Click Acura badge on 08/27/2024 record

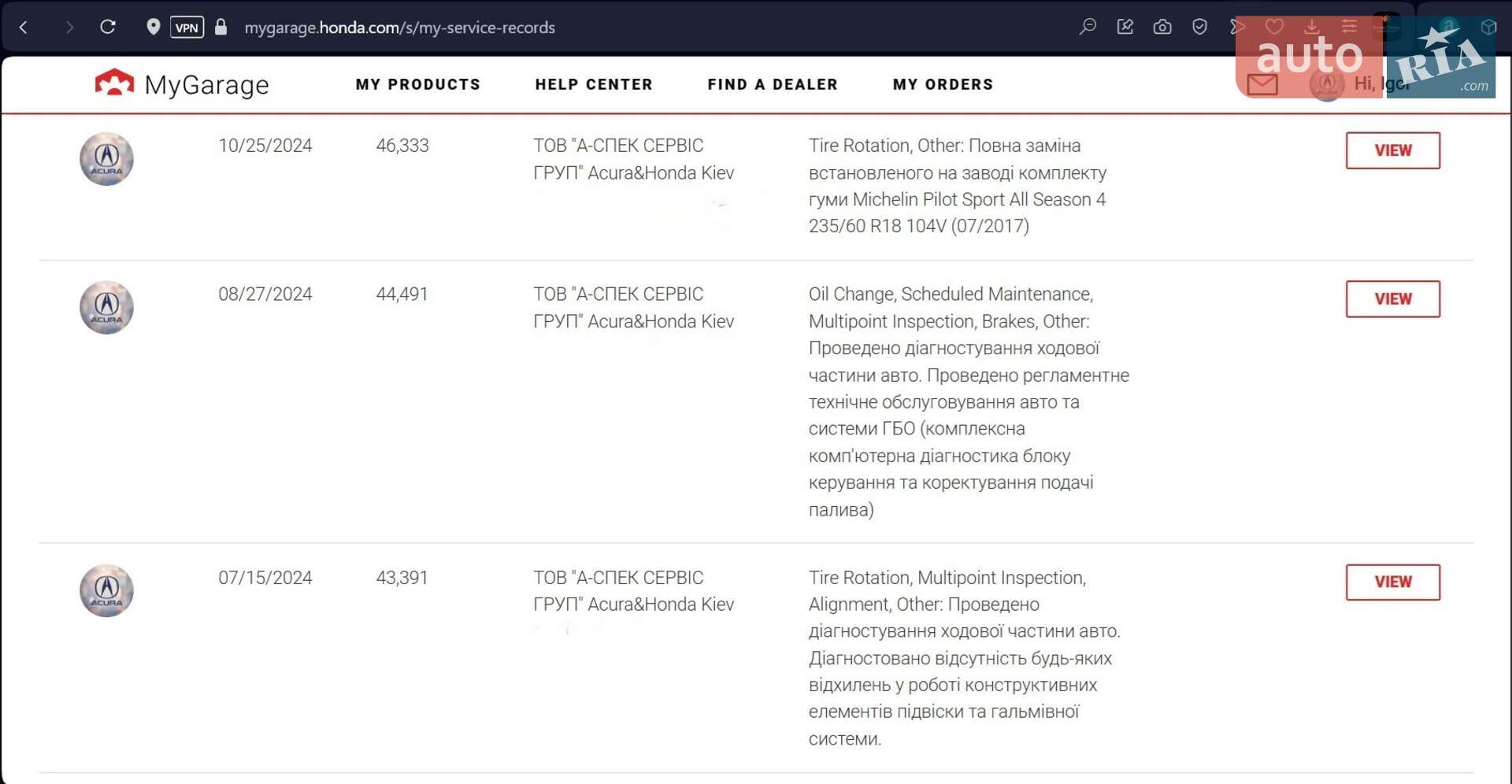[106, 308]
